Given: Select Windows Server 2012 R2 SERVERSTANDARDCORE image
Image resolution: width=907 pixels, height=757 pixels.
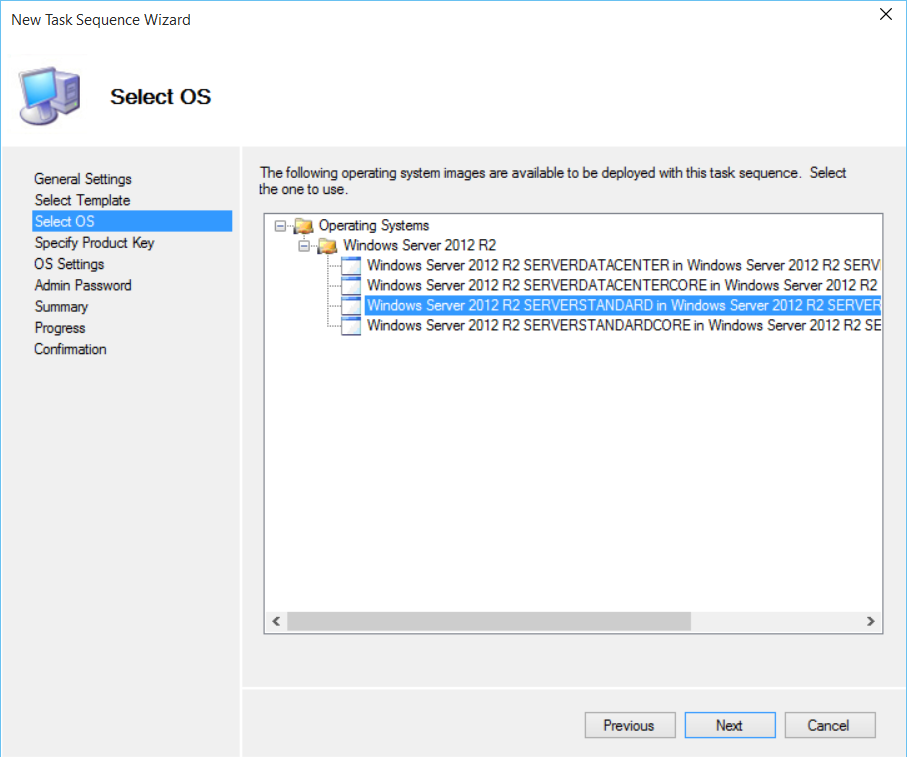Looking at the screenshot, I should coord(620,326).
